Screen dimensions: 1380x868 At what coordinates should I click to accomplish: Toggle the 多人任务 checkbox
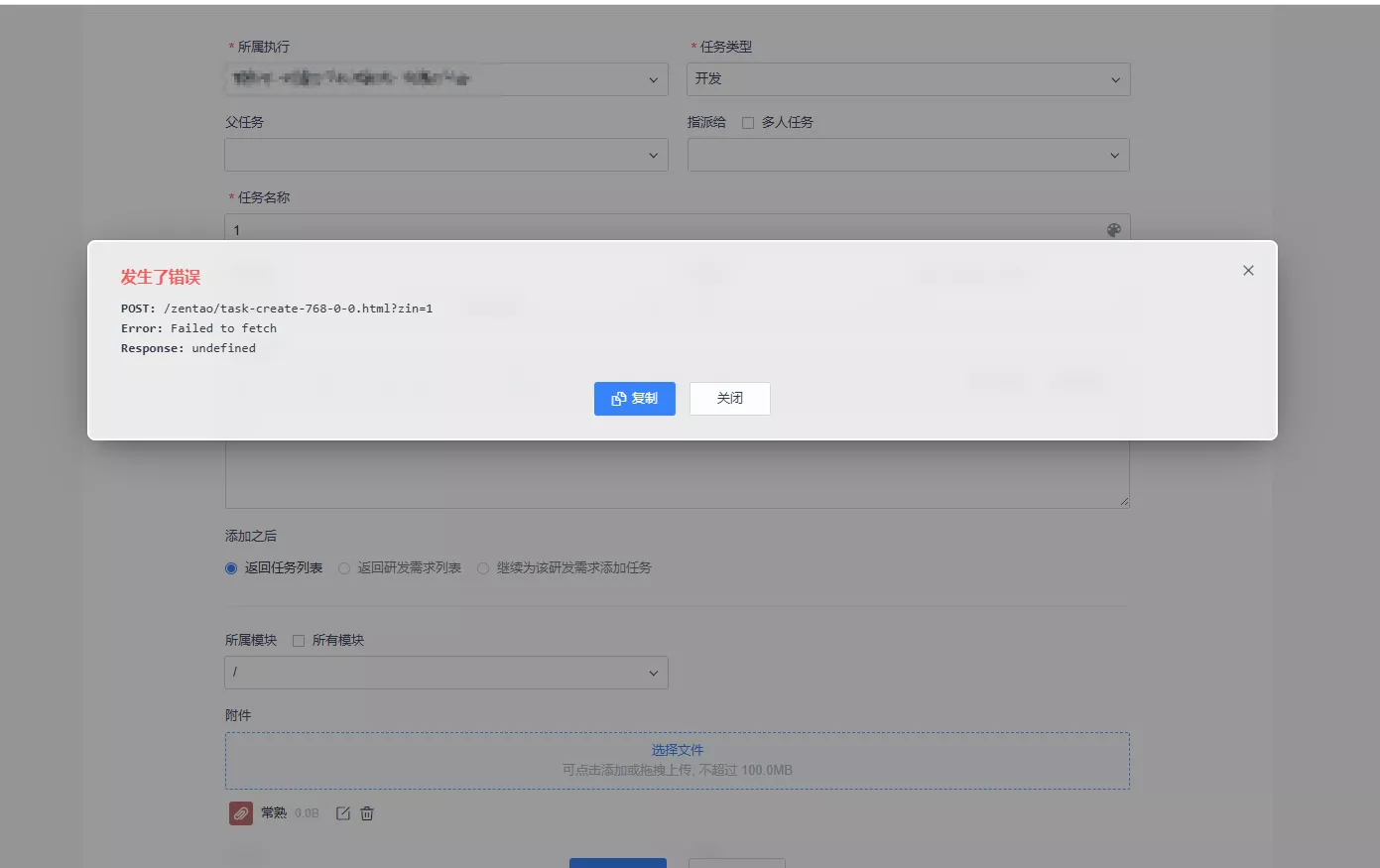click(748, 123)
